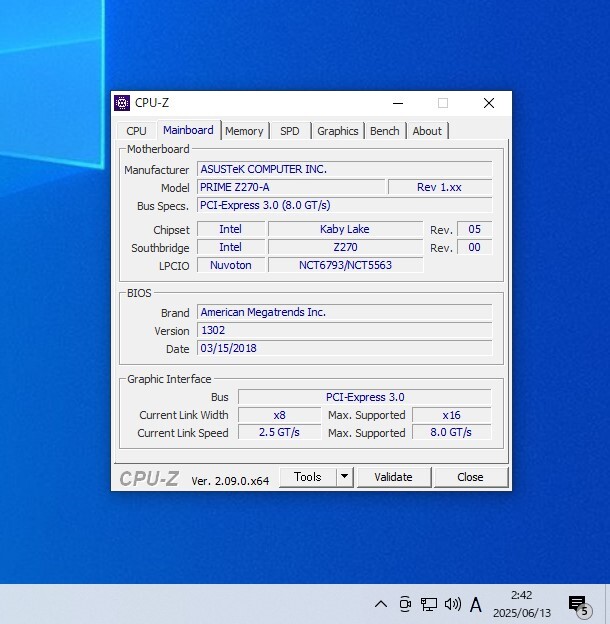Click the Validate button
610x624 pixels.
click(393, 477)
